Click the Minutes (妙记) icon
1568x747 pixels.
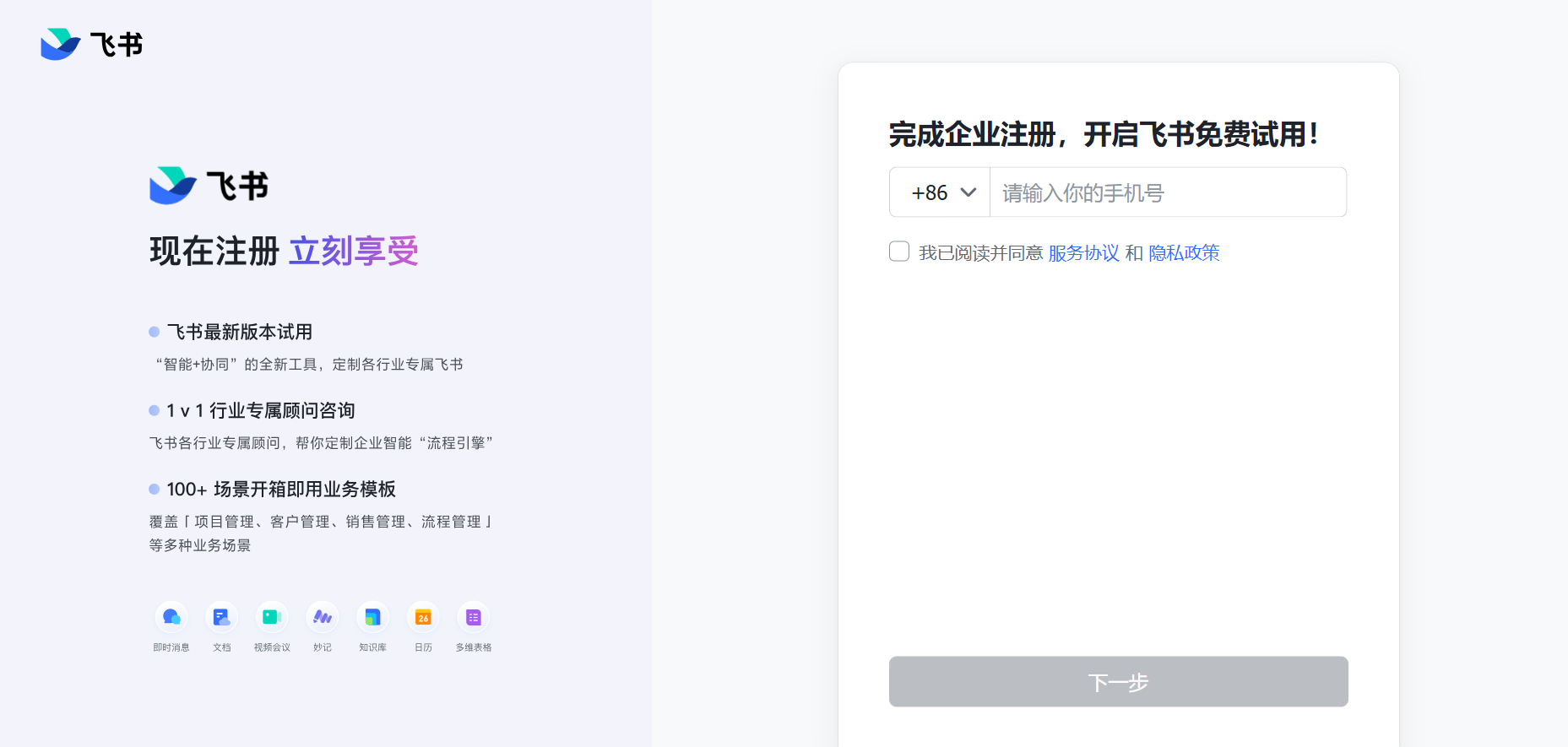click(x=323, y=617)
